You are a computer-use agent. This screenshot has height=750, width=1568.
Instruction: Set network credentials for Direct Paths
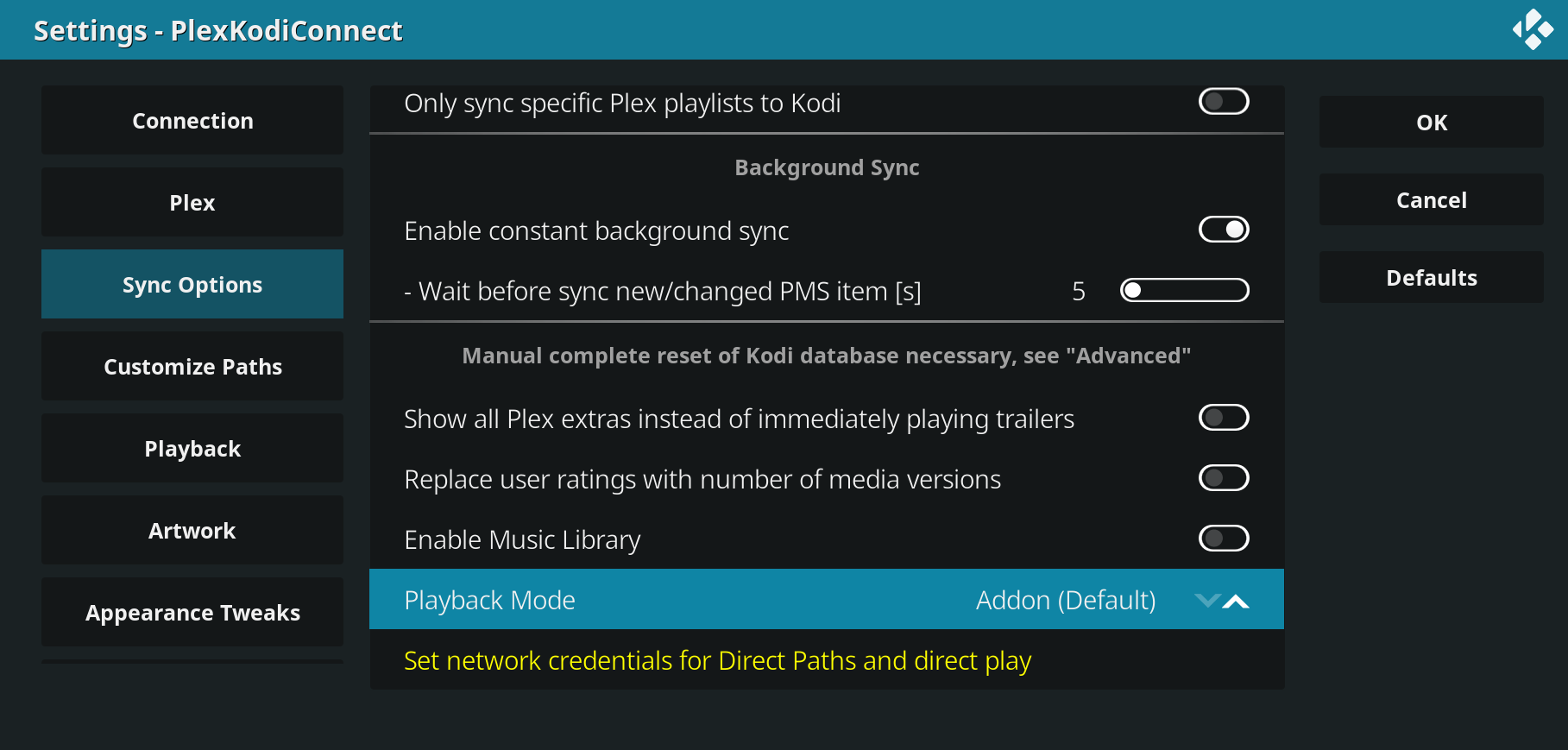(x=717, y=660)
